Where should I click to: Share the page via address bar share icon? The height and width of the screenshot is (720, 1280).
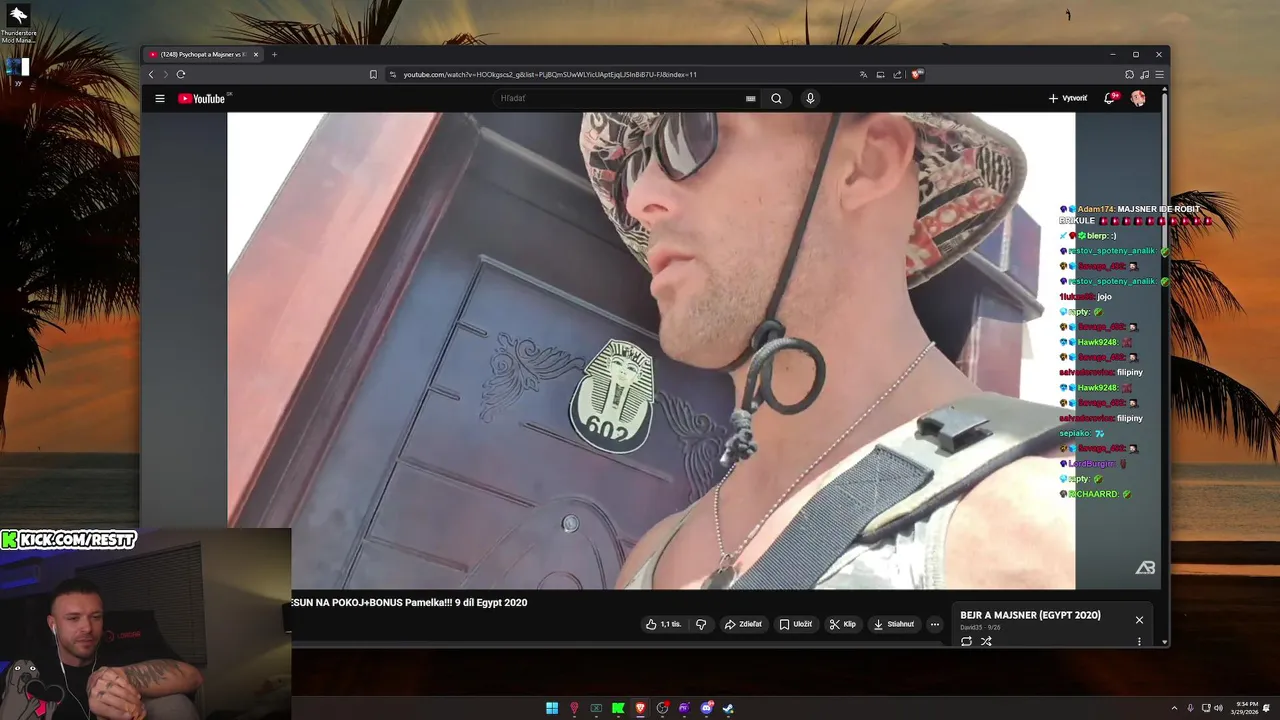coord(897,74)
